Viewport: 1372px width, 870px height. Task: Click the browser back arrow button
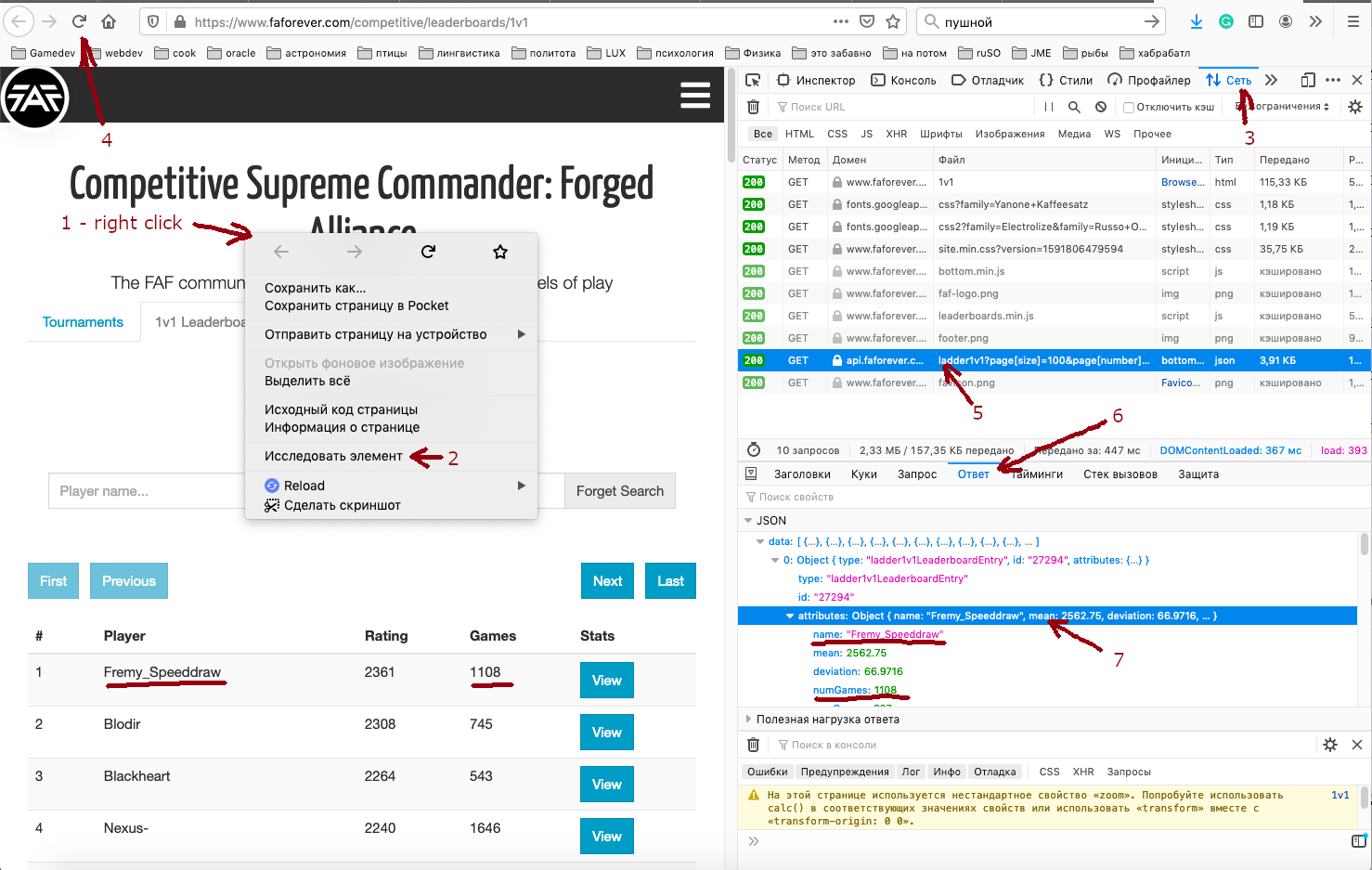click(19, 21)
